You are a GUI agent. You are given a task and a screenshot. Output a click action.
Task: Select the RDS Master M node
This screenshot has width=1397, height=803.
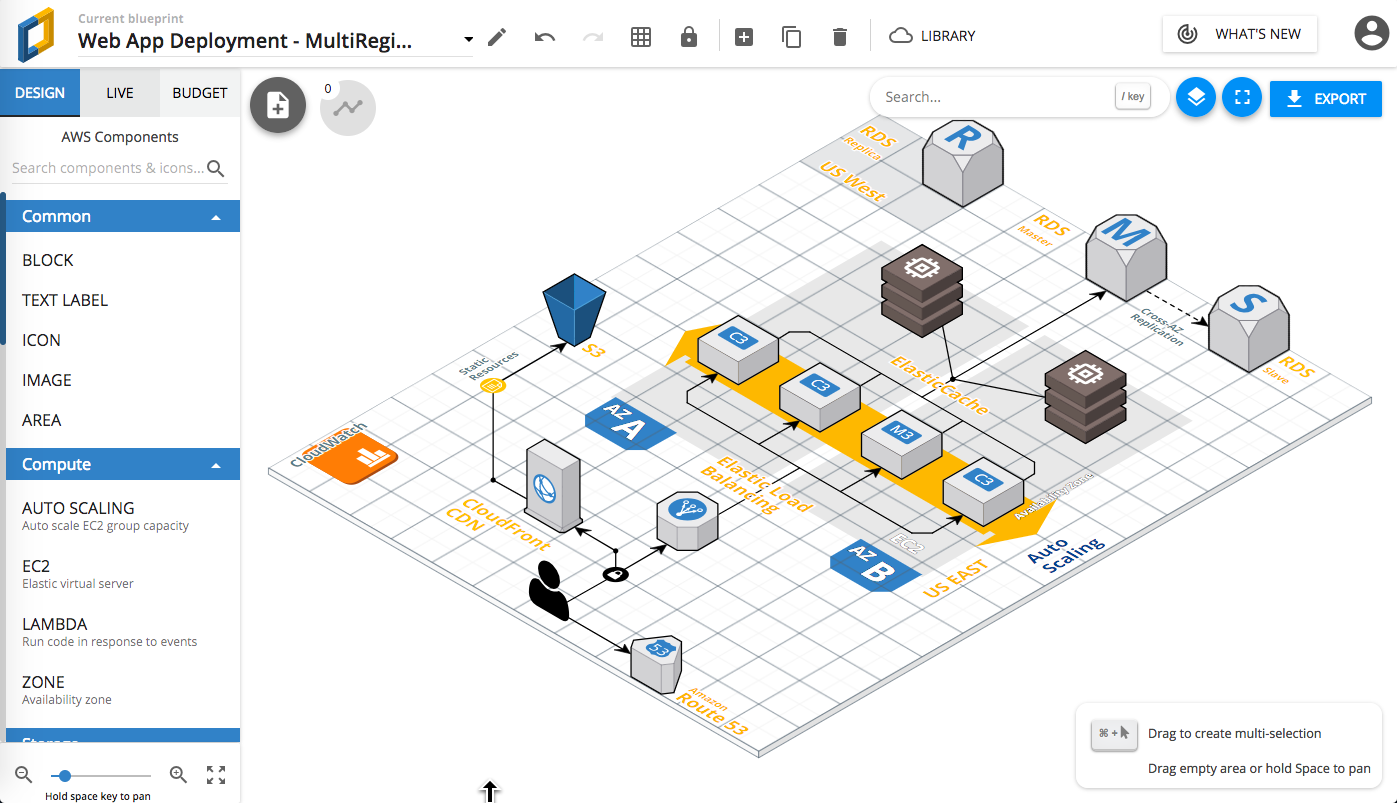(x=1126, y=255)
